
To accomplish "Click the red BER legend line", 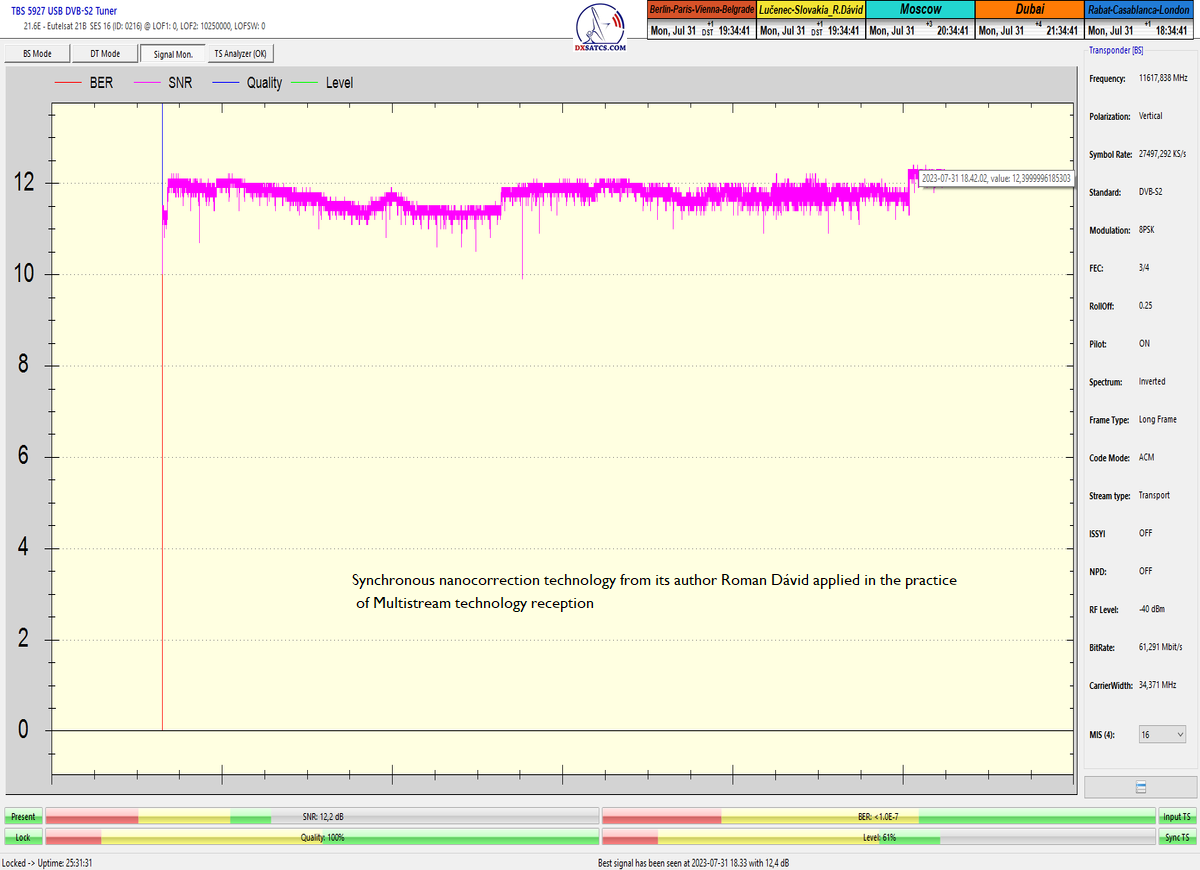I will tap(70, 83).
